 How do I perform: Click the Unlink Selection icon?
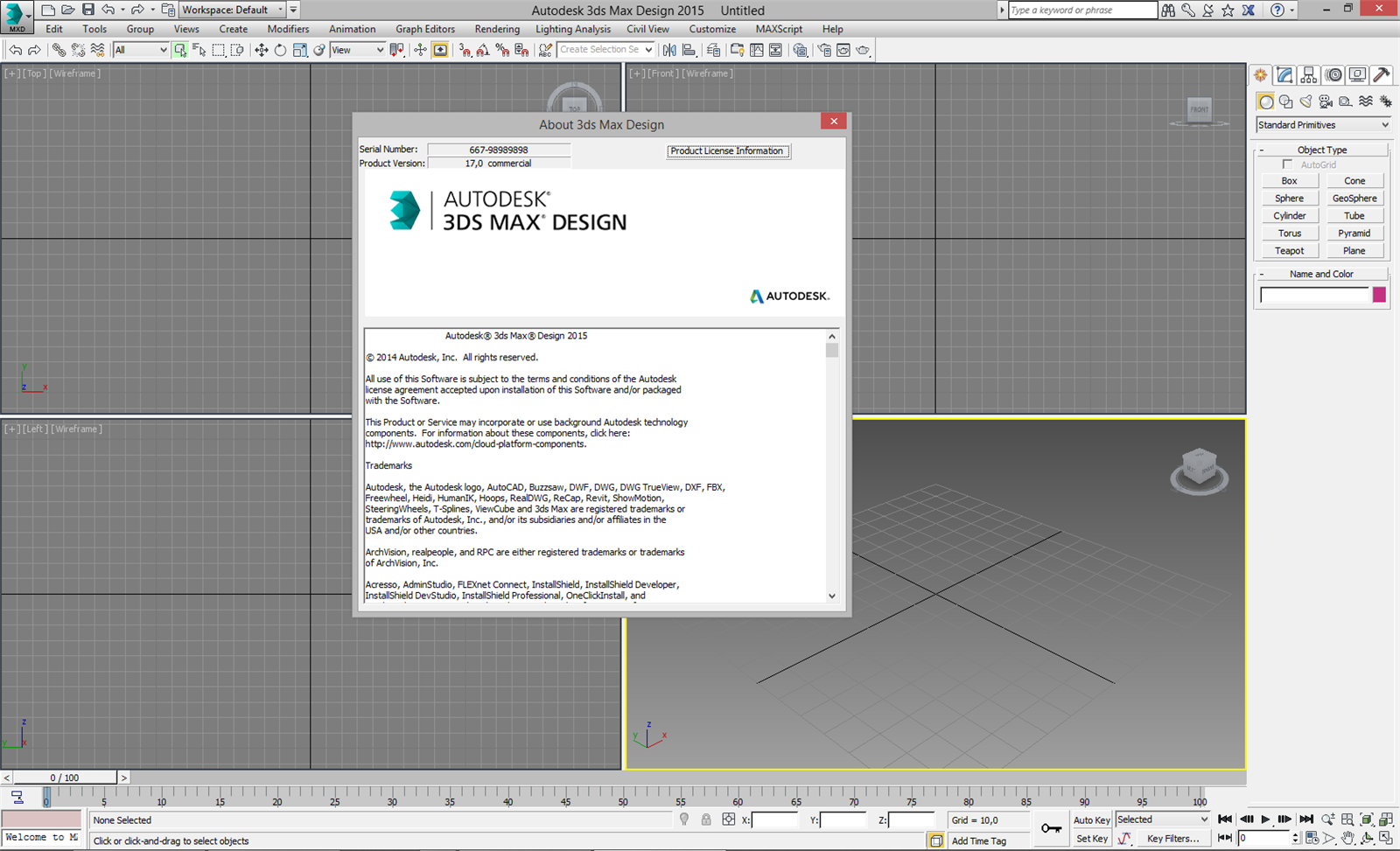pos(78,50)
